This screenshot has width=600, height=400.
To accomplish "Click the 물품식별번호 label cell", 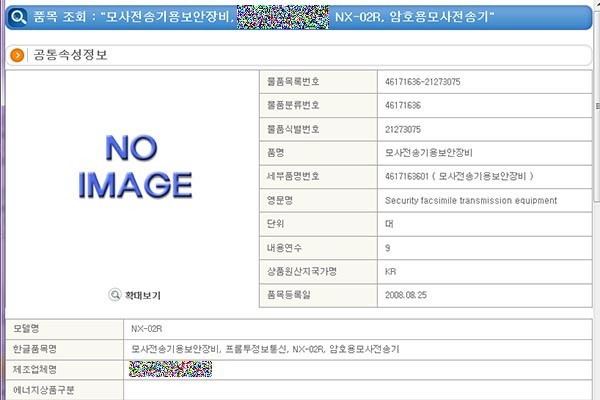I will coord(318,129).
